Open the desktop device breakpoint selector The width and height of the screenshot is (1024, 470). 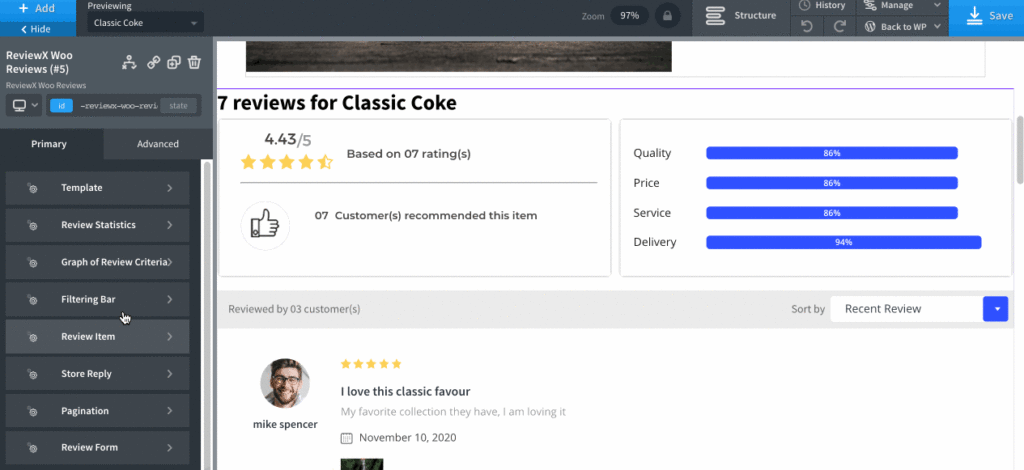pyautogui.click(x=23, y=105)
